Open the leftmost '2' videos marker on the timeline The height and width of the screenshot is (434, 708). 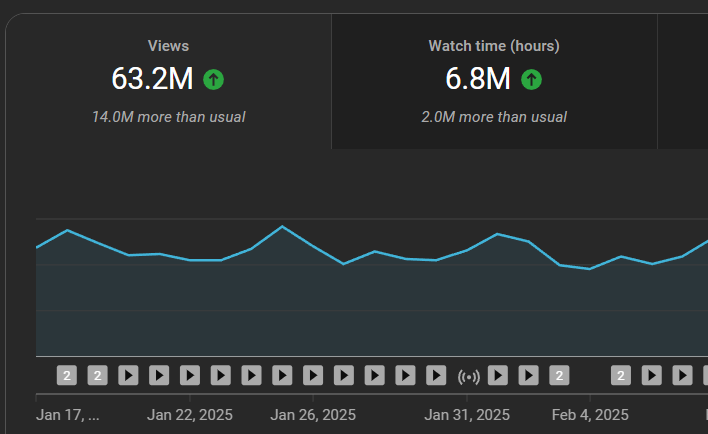pos(67,375)
